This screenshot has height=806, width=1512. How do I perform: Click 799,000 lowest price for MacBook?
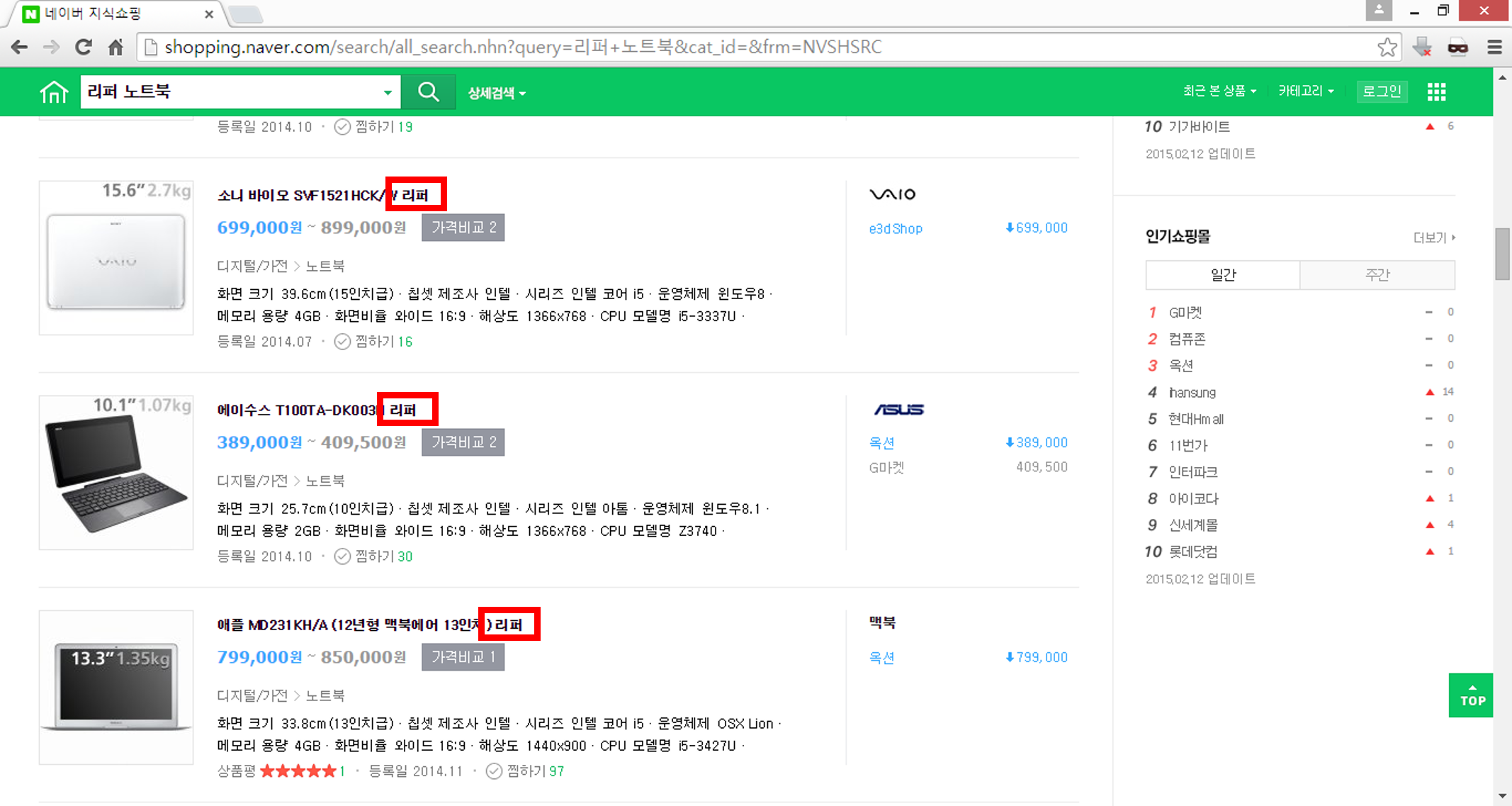coord(1037,658)
